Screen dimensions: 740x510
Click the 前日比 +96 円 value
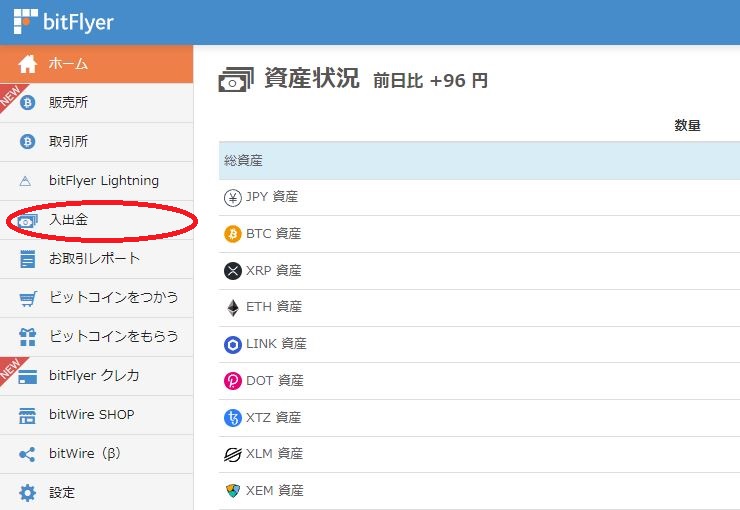point(430,81)
